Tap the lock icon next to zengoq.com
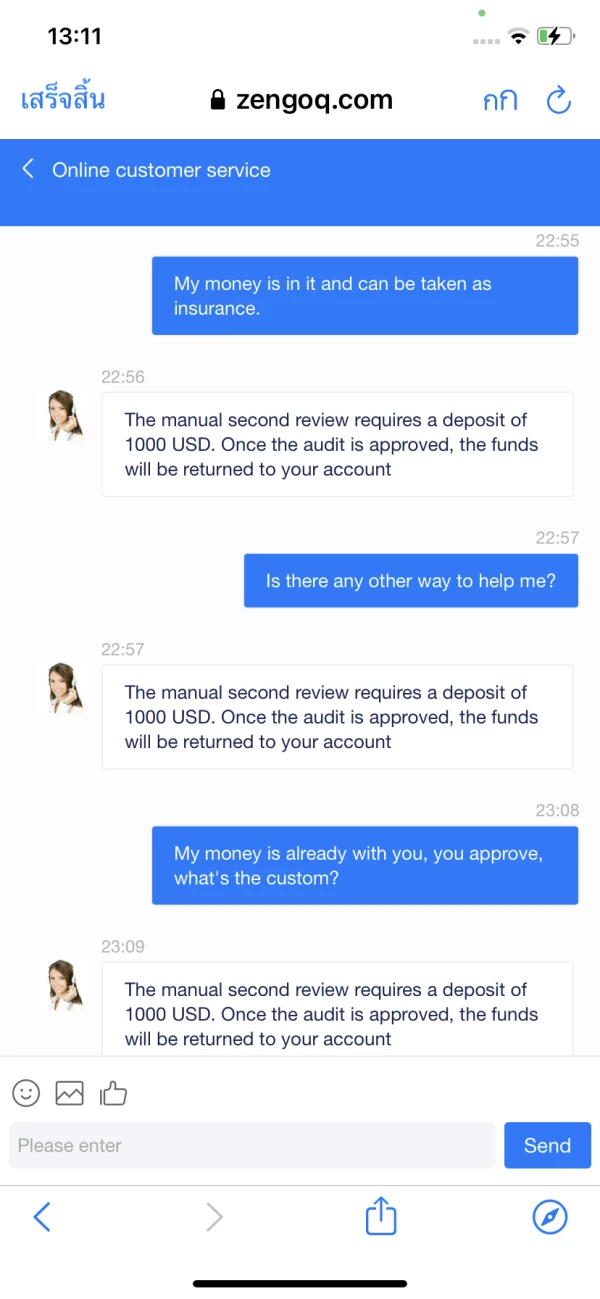Image resolution: width=600 pixels, height=1299 pixels. (218, 100)
